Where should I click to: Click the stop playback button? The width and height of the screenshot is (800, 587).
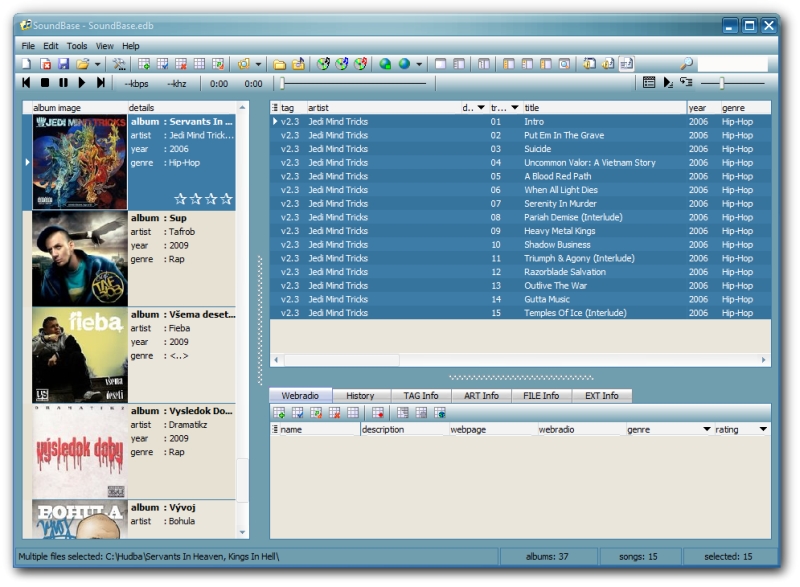(x=45, y=82)
